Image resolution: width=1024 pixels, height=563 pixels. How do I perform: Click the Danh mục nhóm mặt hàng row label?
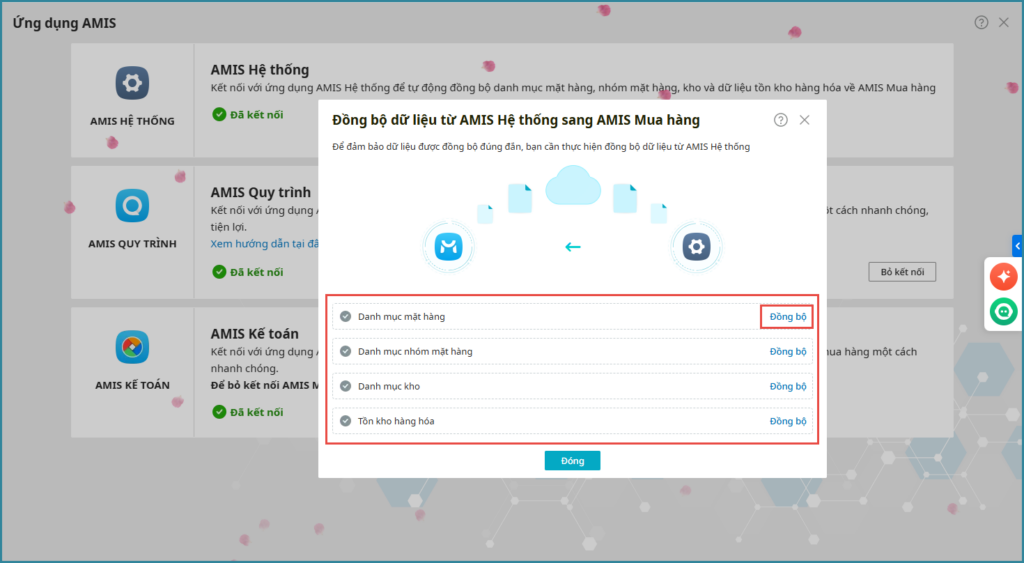(x=415, y=351)
